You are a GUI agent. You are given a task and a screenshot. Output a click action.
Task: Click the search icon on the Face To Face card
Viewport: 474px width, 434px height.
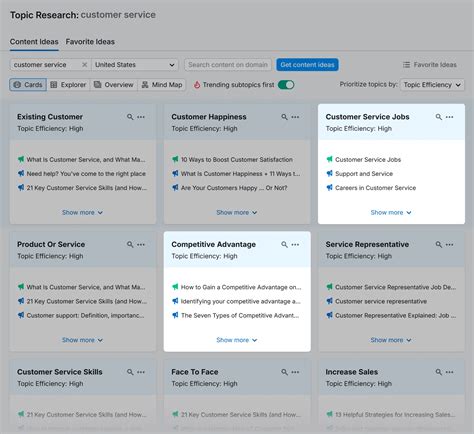(284, 372)
